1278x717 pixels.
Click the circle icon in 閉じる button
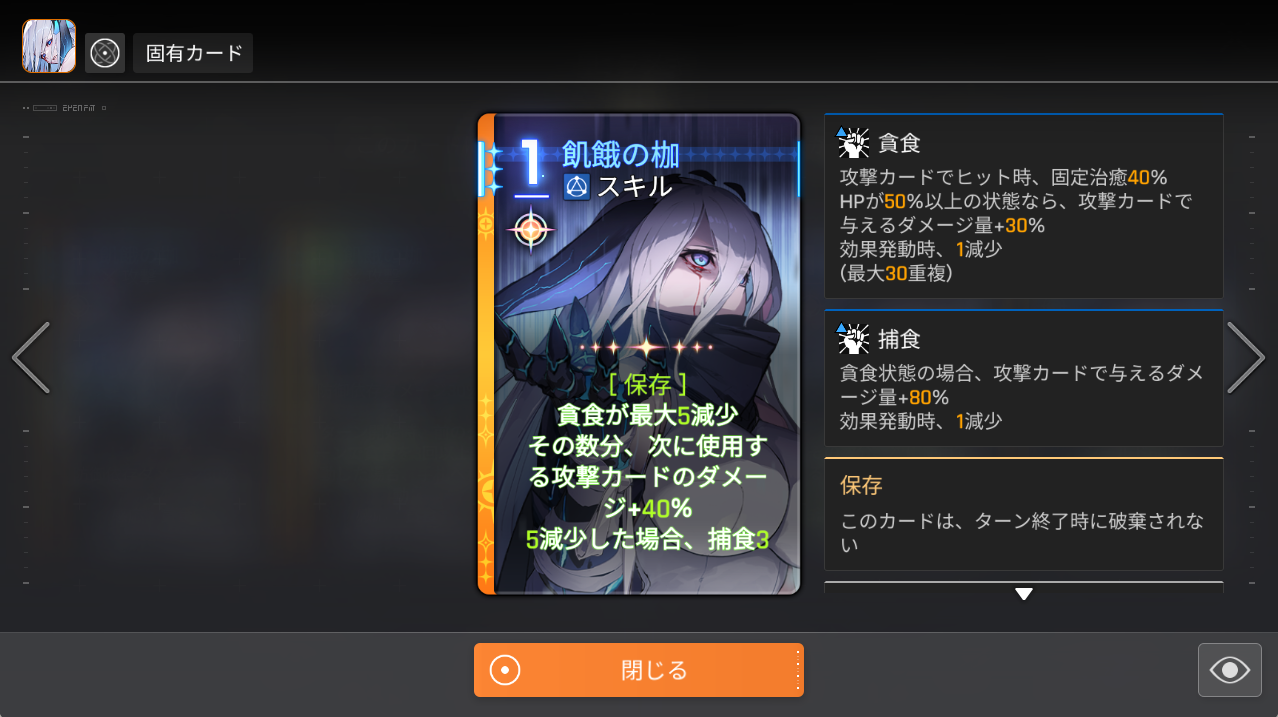(505, 670)
